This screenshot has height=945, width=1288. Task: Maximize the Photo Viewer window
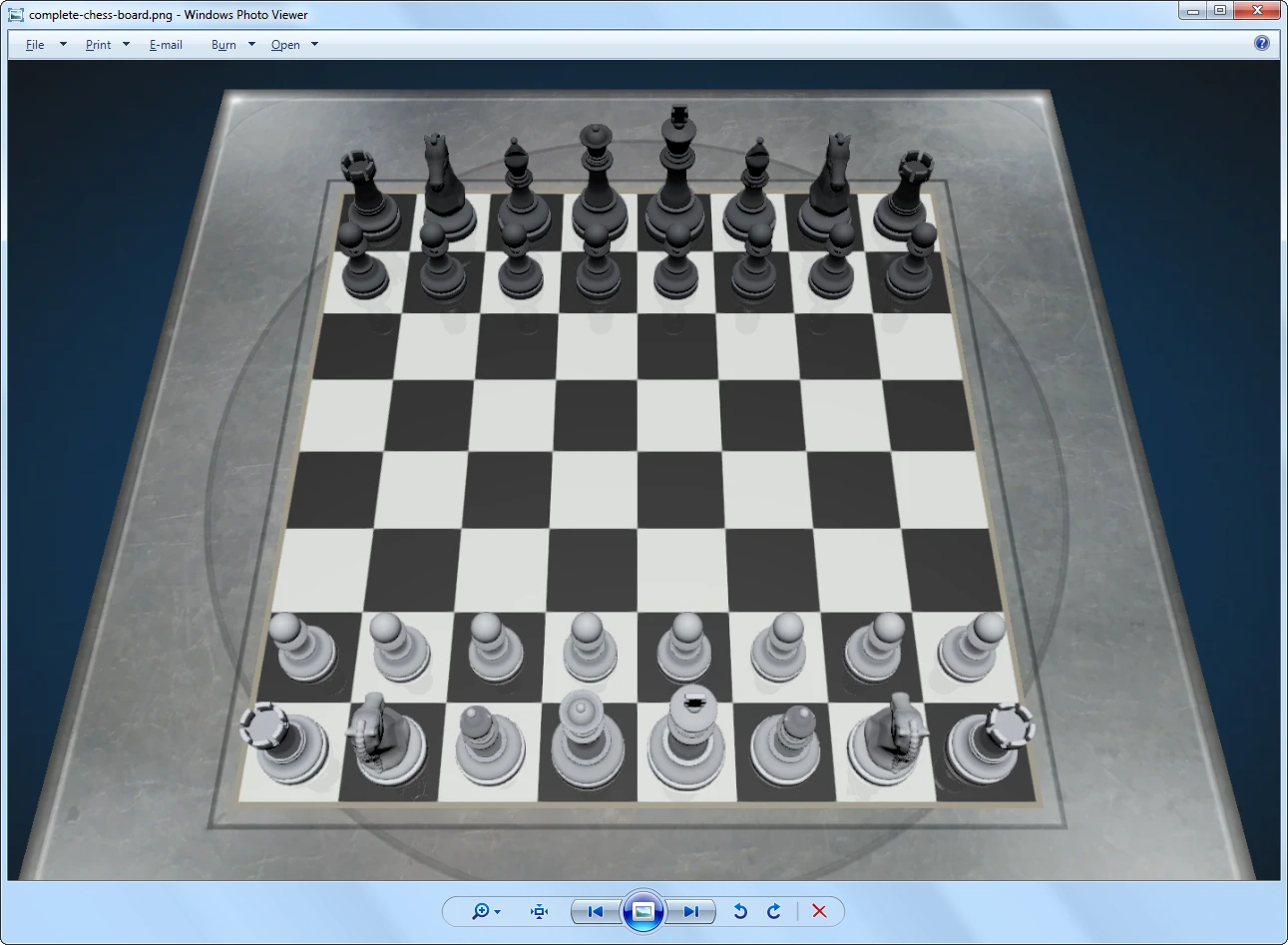(x=1221, y=11)
